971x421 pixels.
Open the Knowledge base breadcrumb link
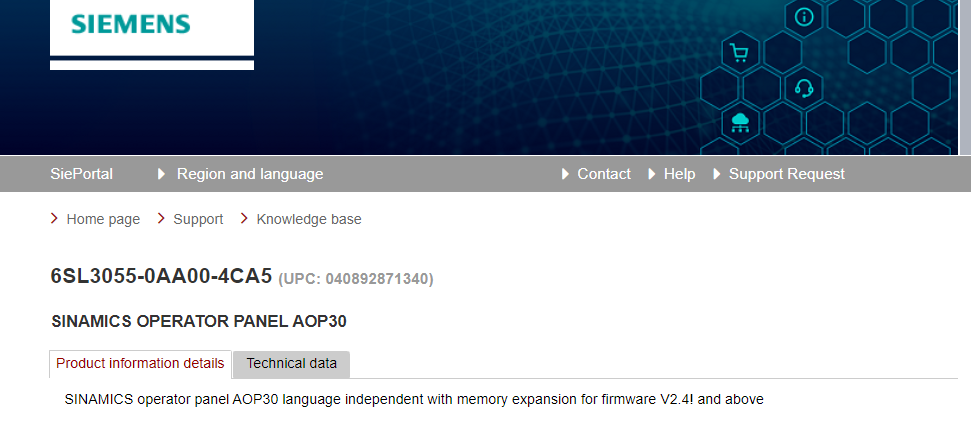(x=309, y=219)
